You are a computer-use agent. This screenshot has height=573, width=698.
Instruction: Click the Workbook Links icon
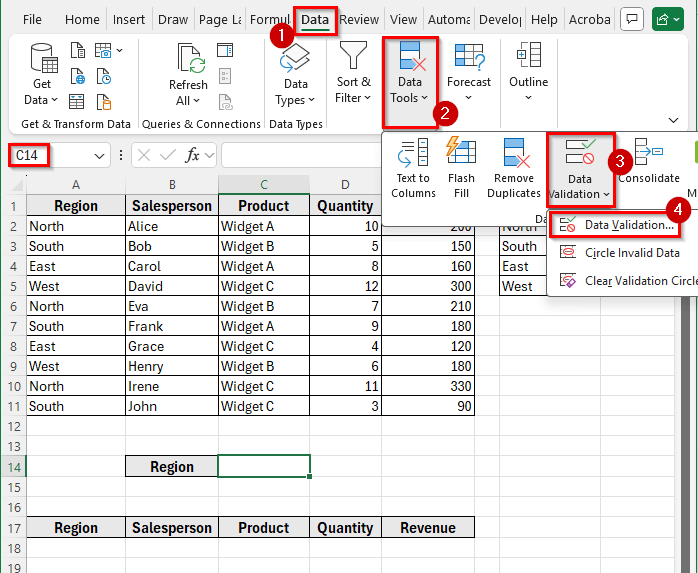pyautogui.click(x=226, y=102)
